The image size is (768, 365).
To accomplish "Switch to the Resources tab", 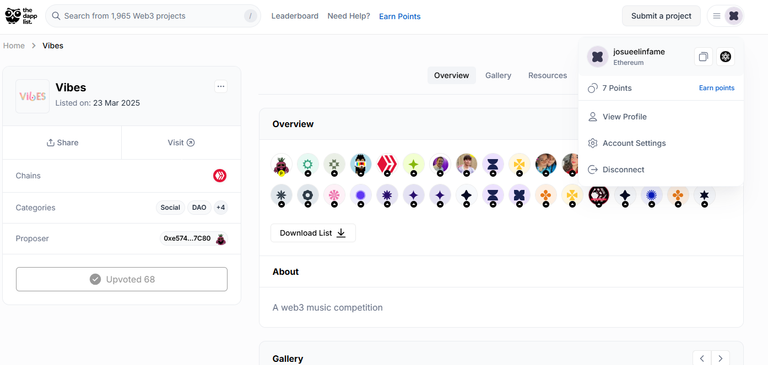I will pos(548,75).
